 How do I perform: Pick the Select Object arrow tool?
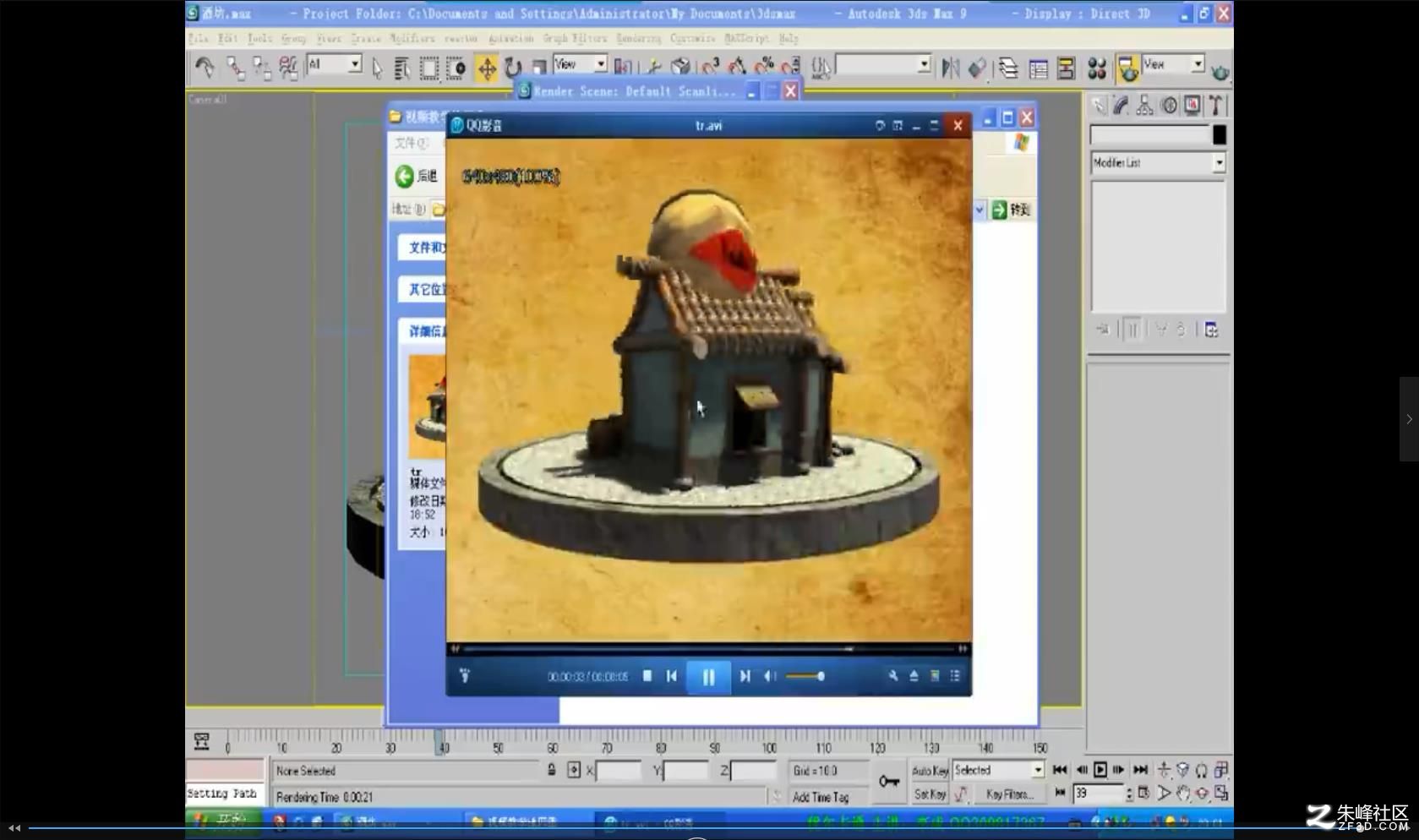377,68
